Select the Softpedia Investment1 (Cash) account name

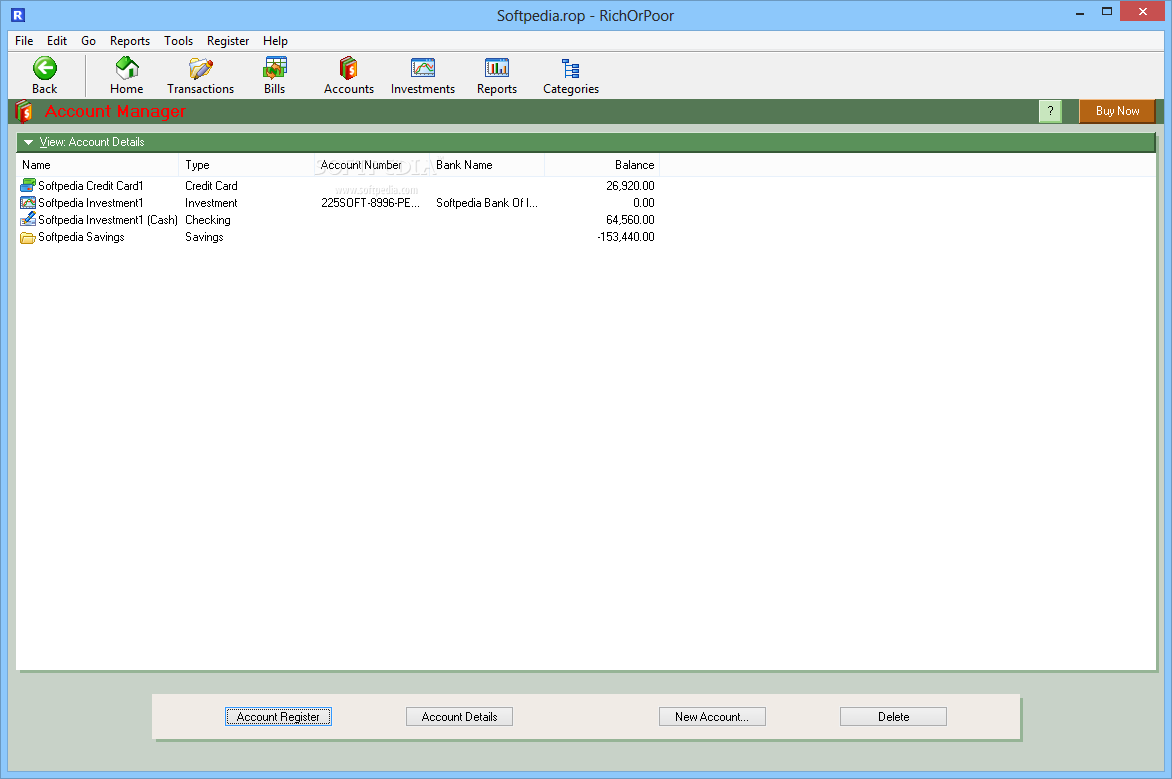108,220
